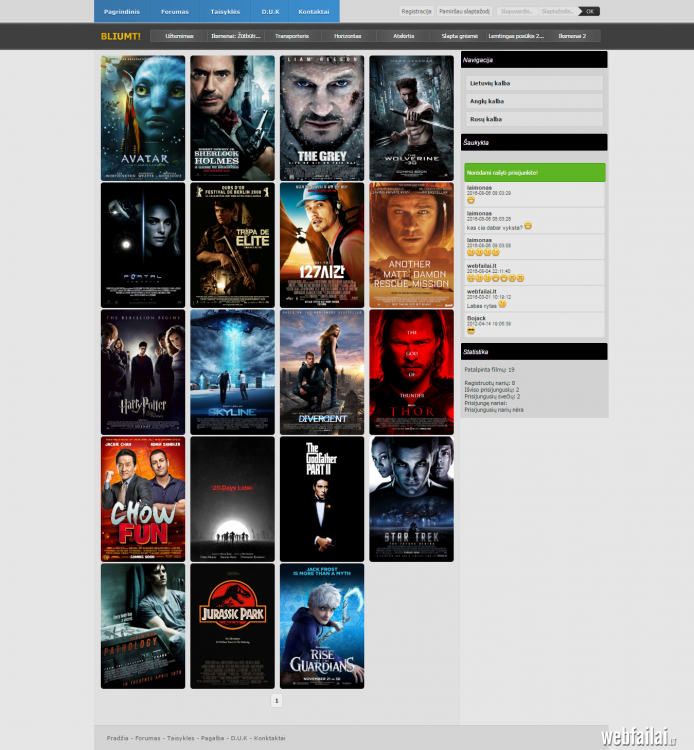Open the 28 Days Later poster

(232, 499)
